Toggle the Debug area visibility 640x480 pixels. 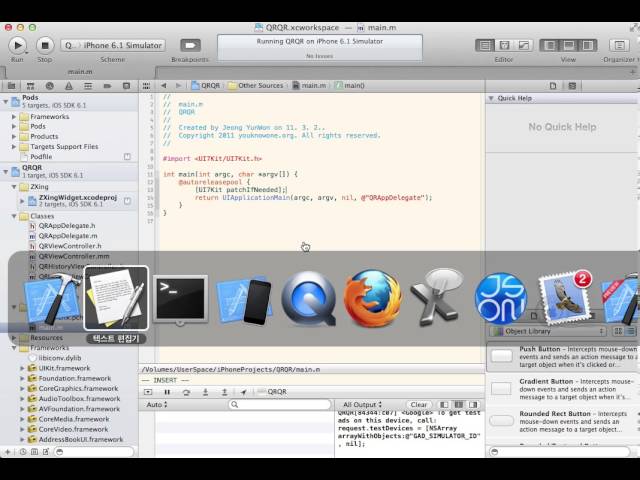[569, 45]
